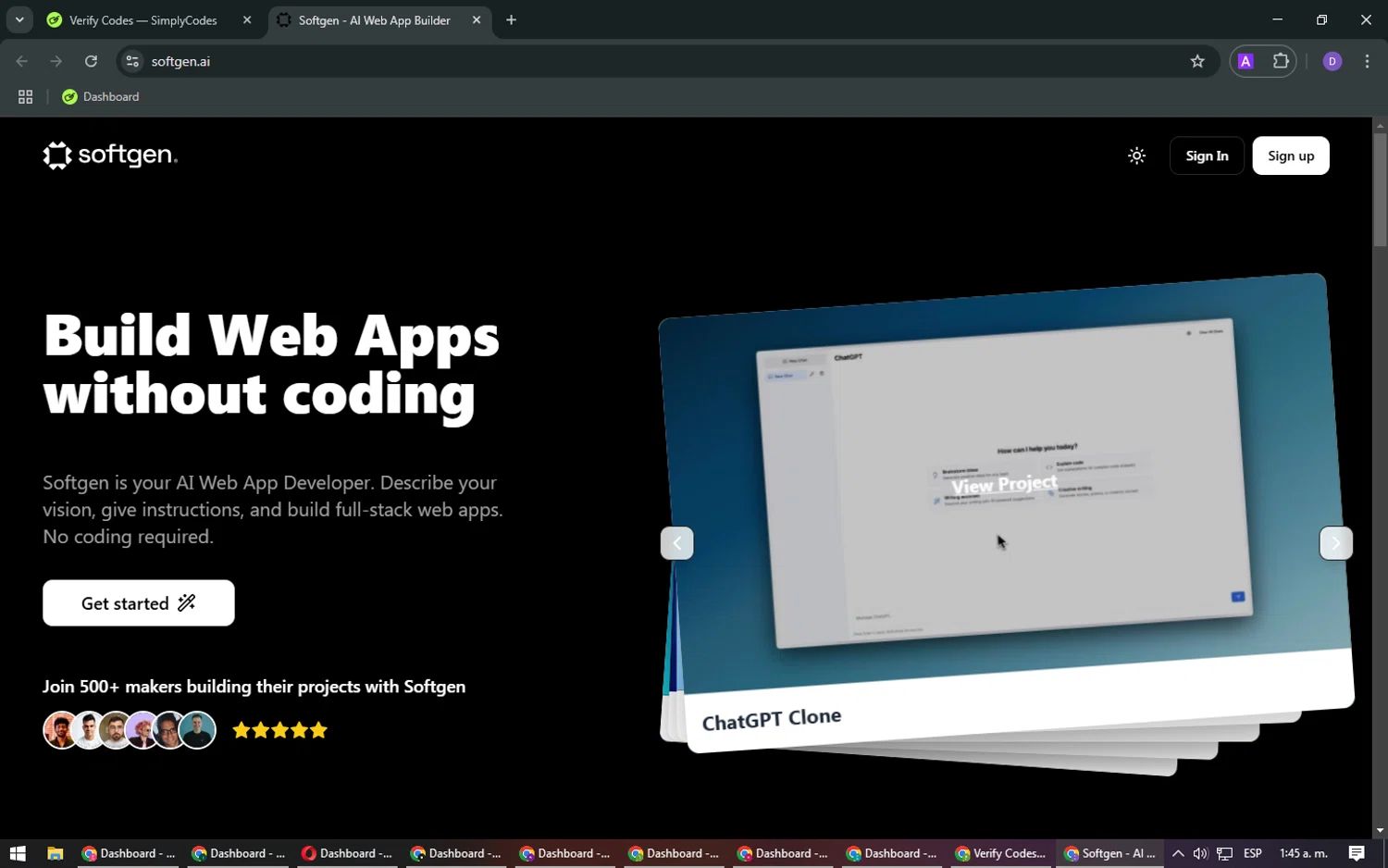Show the next project in the carousel
Image resolution: width=1388 pixels, height=868 pixels.
(x=1335, y=543)
